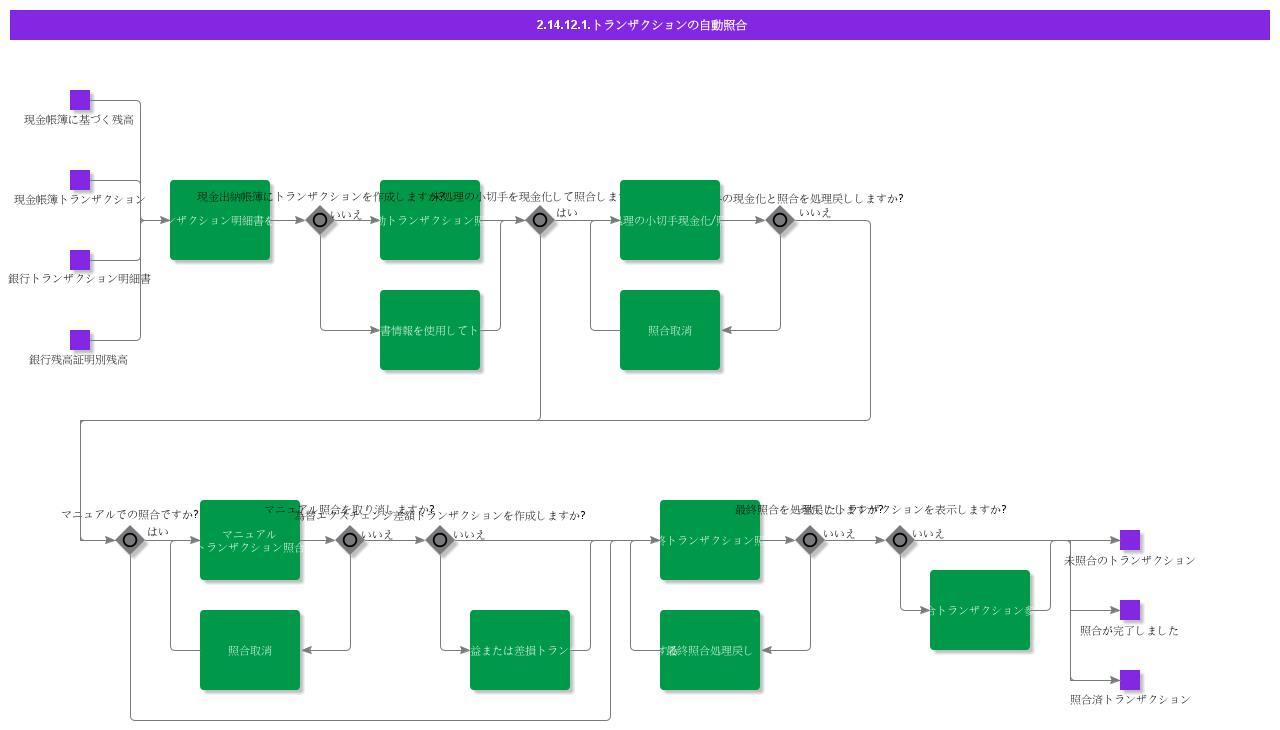
Task: Select the green 小切手現金化 process box
Action: click(x=670, y=220)
